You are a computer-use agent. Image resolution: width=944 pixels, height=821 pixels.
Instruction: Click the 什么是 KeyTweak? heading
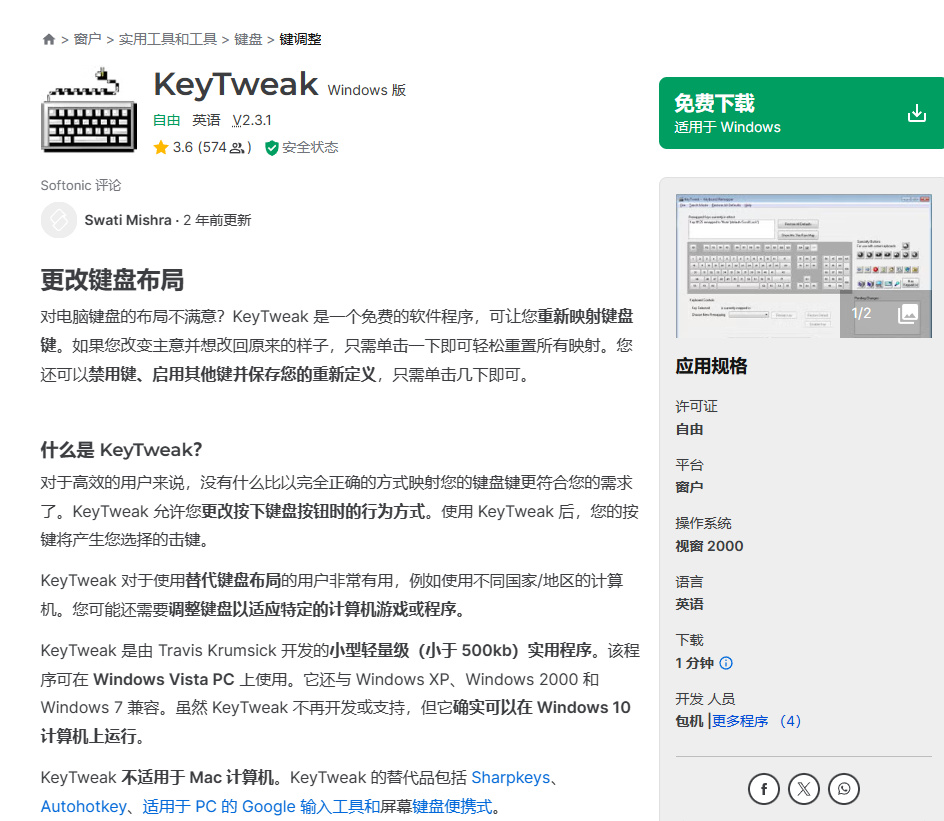pyautogui.click(x=121, y=450)
